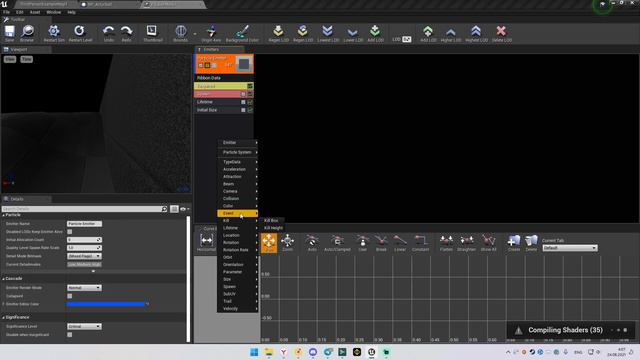Click the Higher LOD icon
Screen dimensions: 640x360
451,33
